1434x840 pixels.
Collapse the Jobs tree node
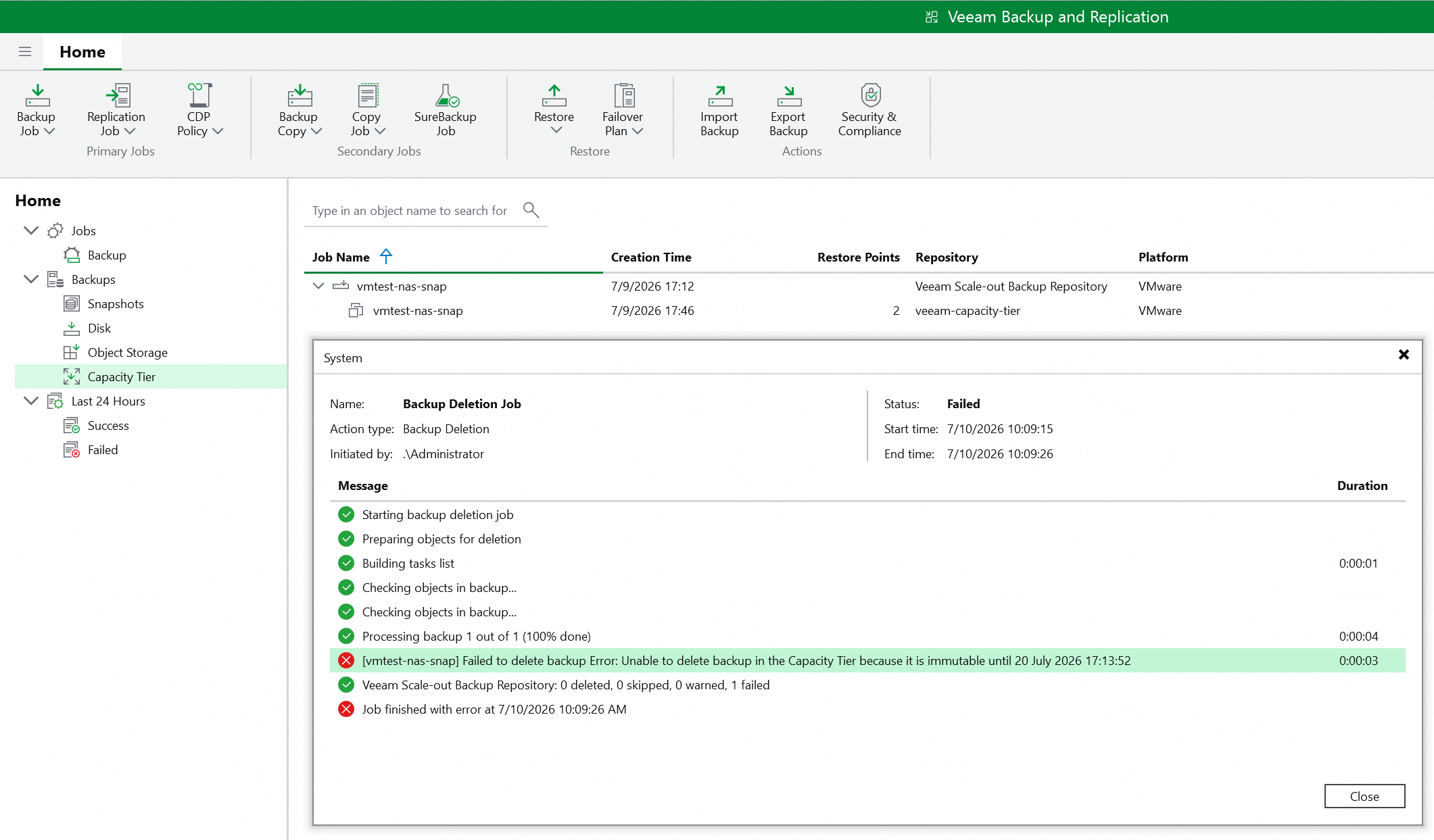point(31,230)
